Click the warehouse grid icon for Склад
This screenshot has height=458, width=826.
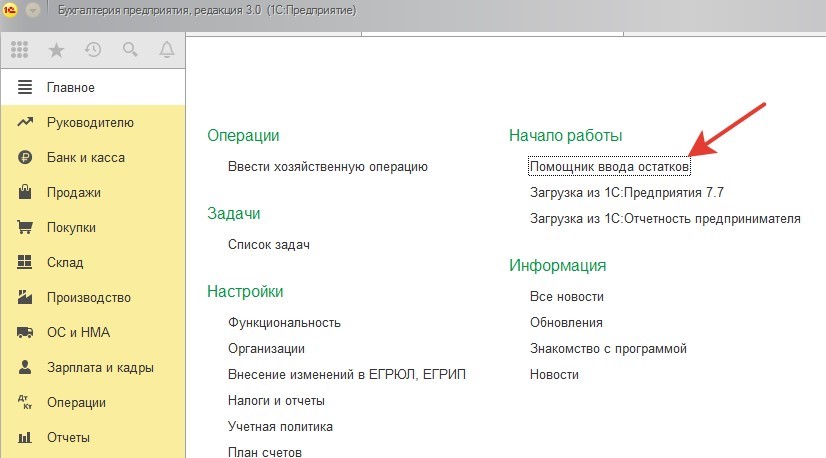[25, 262]
